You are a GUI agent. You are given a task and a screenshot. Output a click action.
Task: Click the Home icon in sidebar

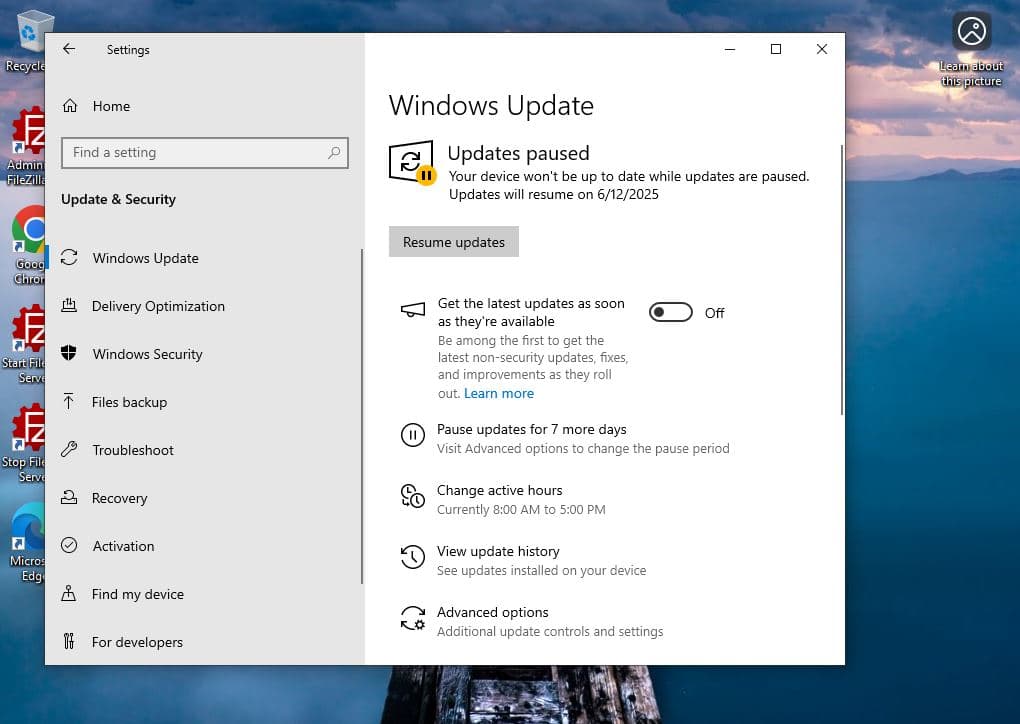pos(70,106)
